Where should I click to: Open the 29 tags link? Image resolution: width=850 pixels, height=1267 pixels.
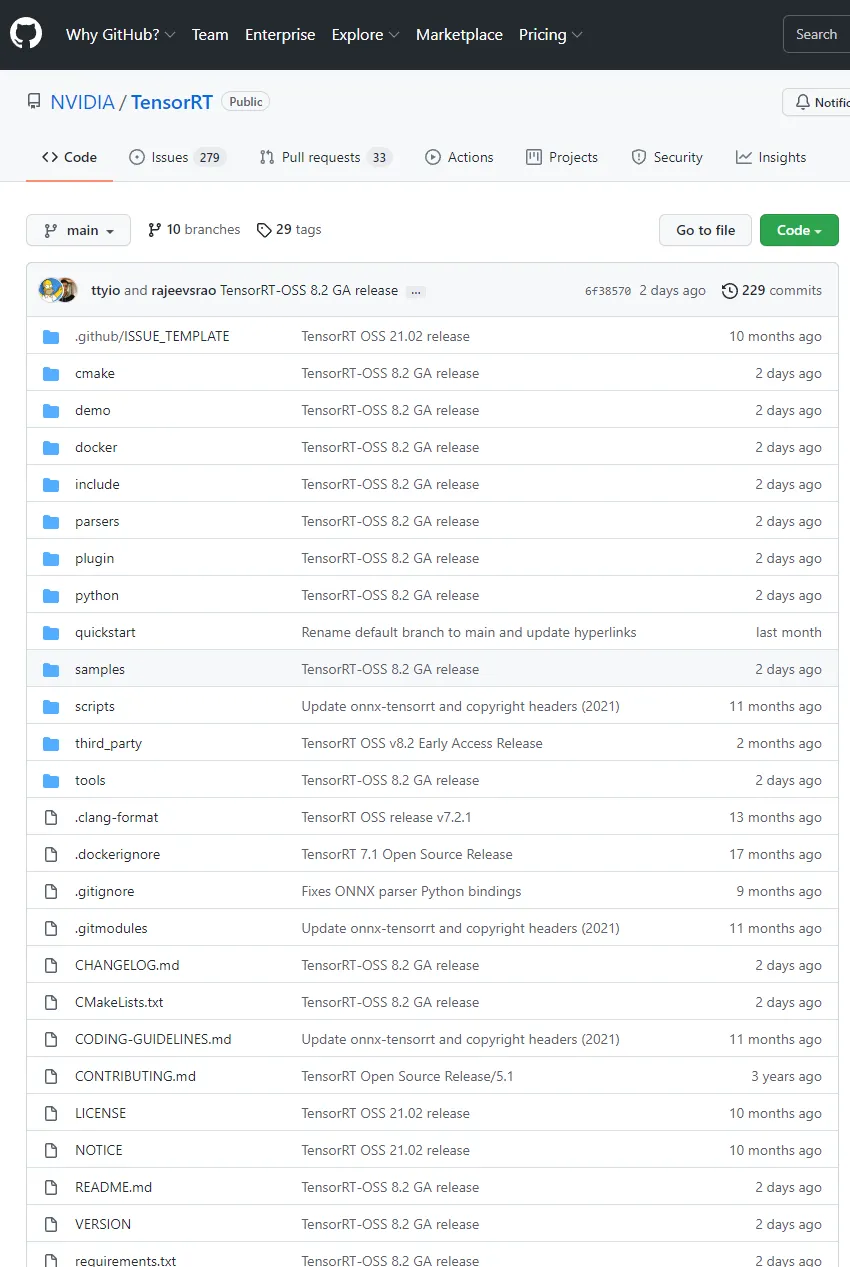[289, 229]
